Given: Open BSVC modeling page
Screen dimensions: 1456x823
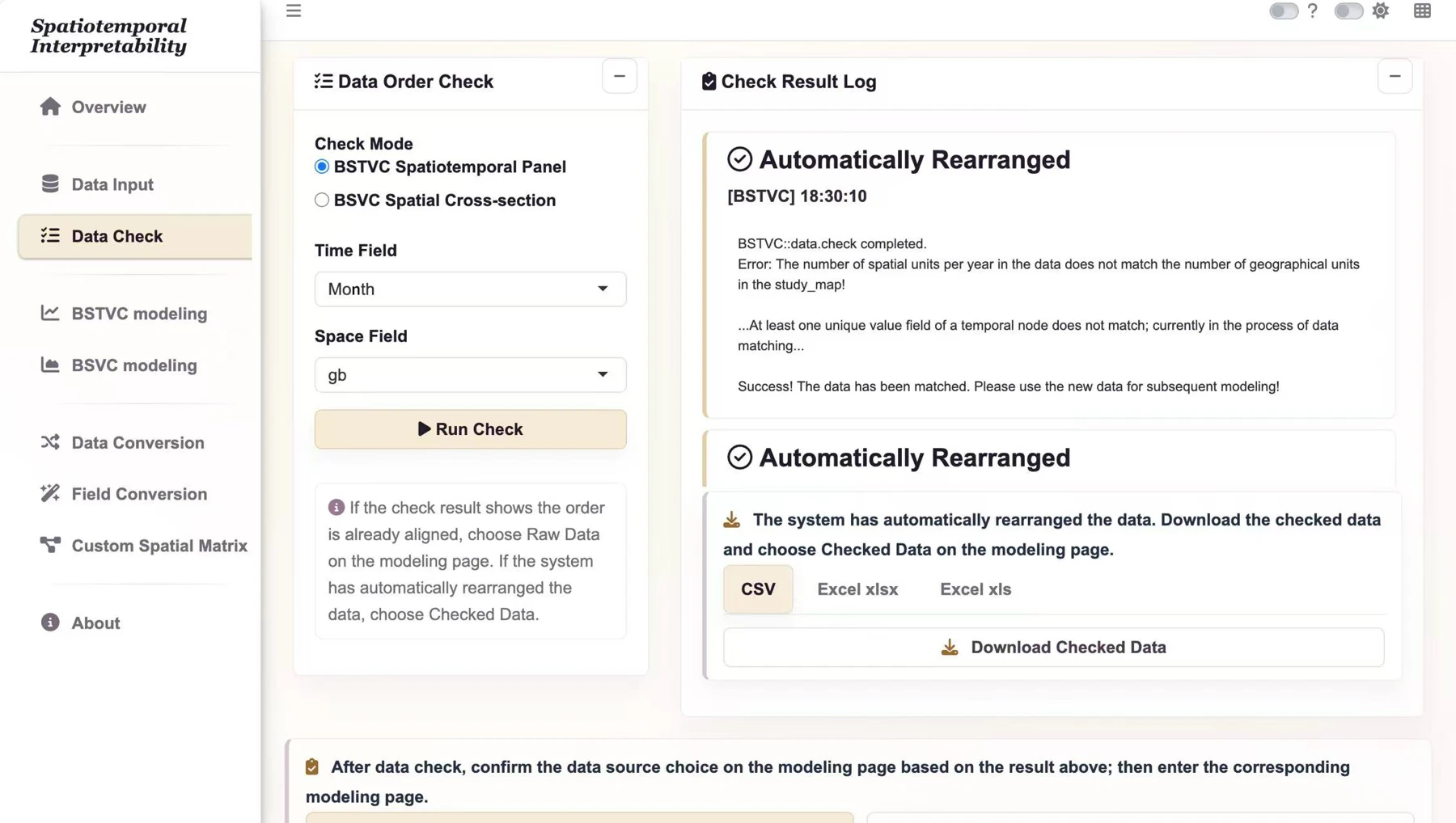Looking at the screenshot, I should click(134, 365).
